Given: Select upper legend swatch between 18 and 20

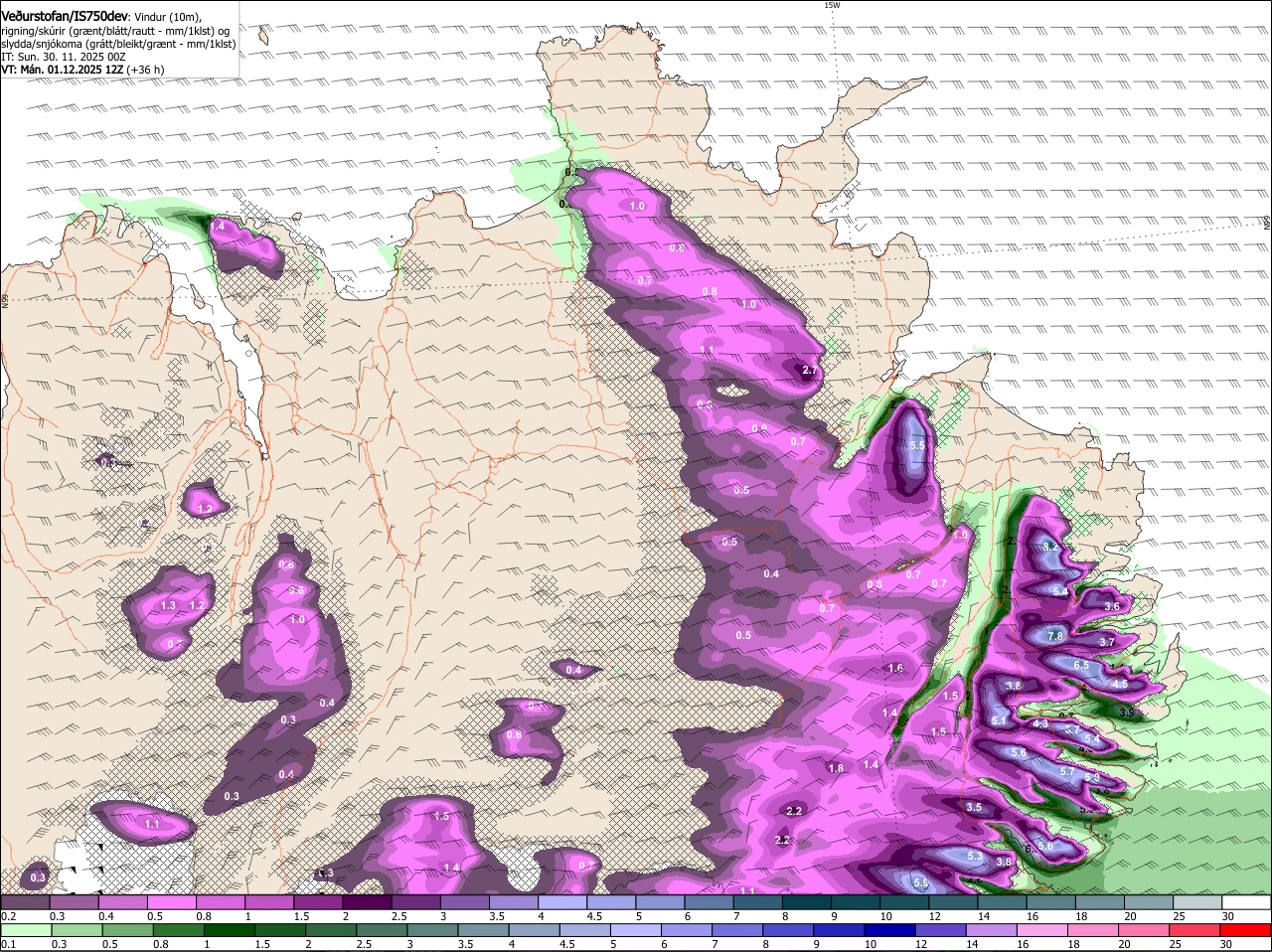Looking at the screenshot, I should click(1101, 902).
